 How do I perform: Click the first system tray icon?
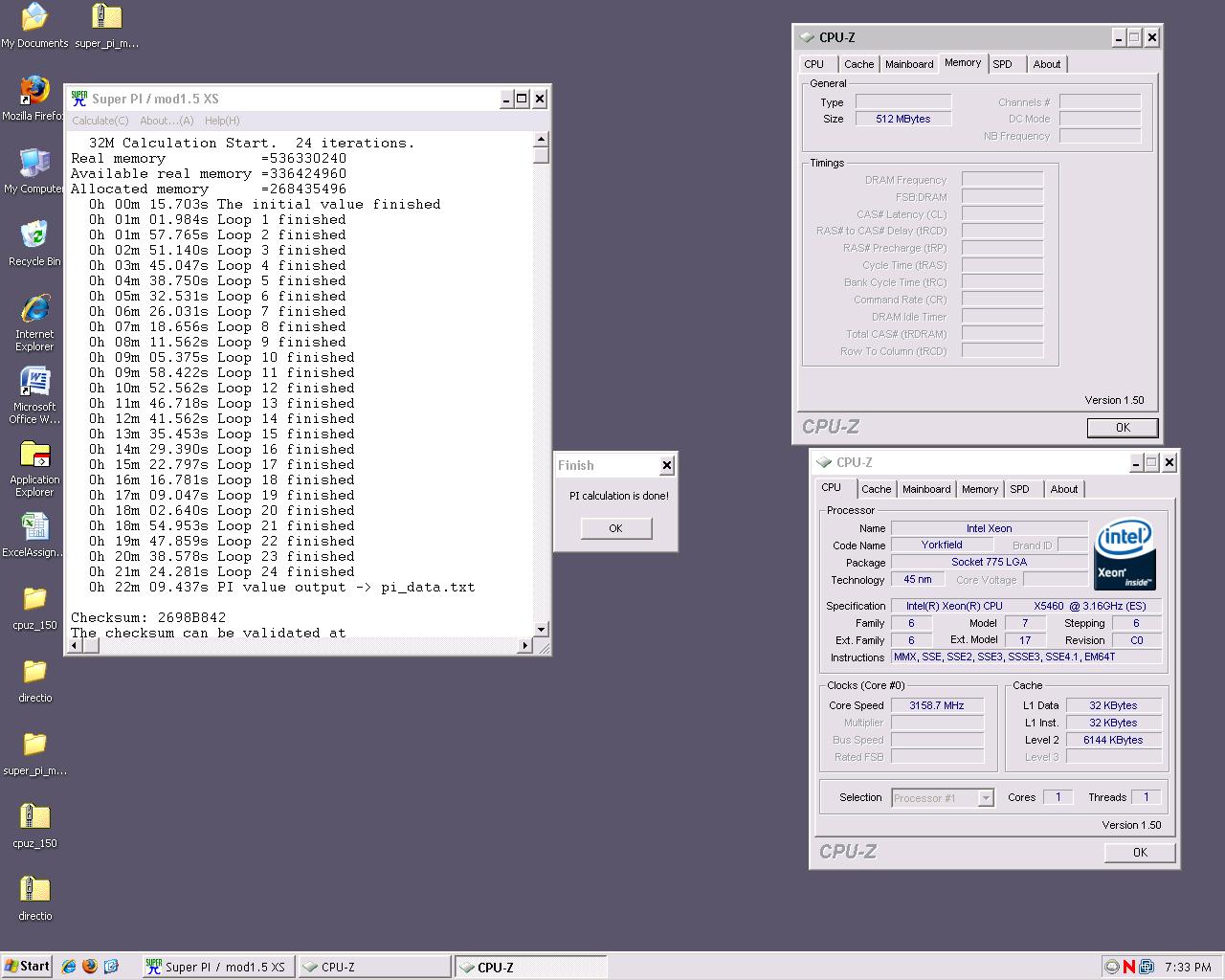1112,967
